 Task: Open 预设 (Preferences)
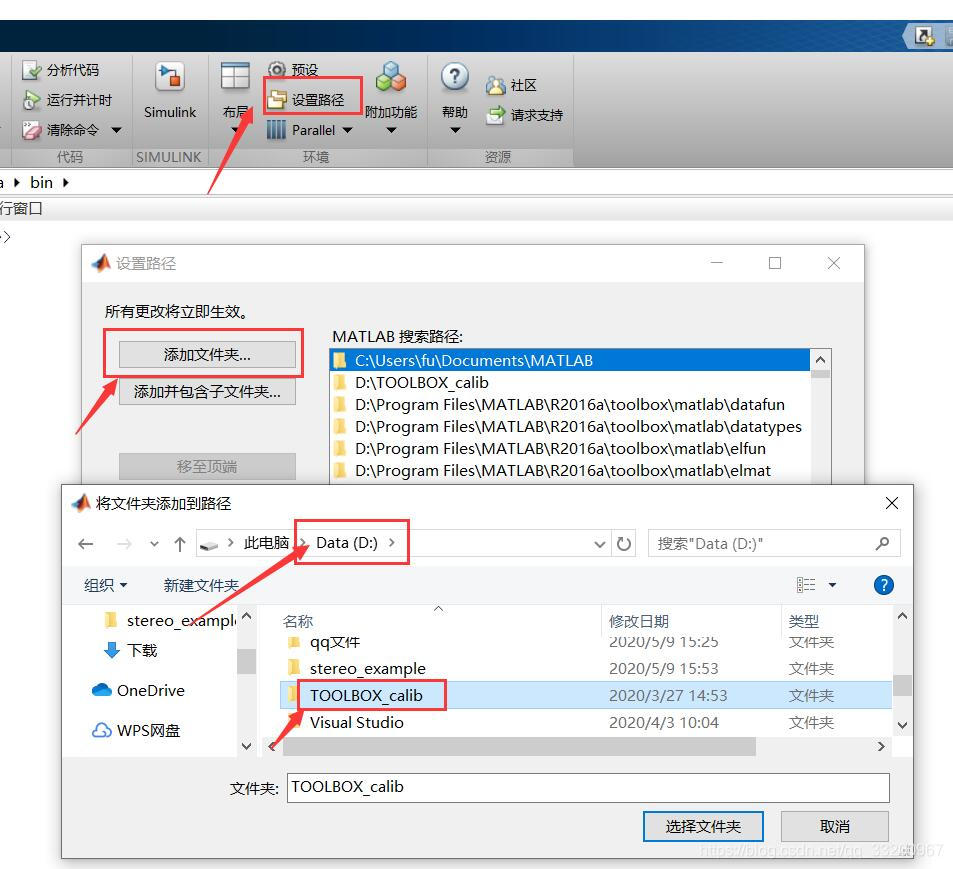pyautogui.click(x=297, y=68)
